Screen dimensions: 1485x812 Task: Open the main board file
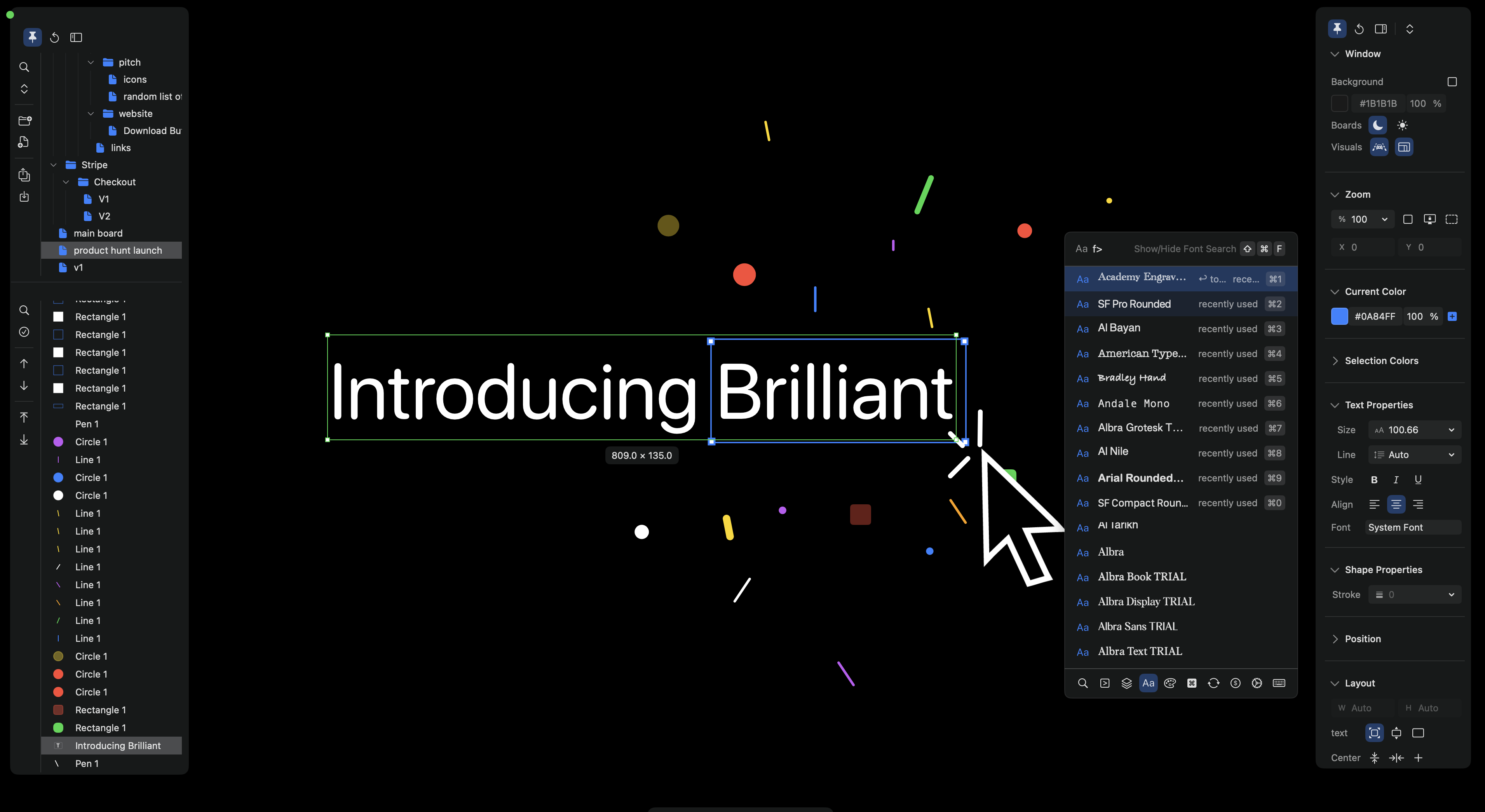(x=111, y=233)
